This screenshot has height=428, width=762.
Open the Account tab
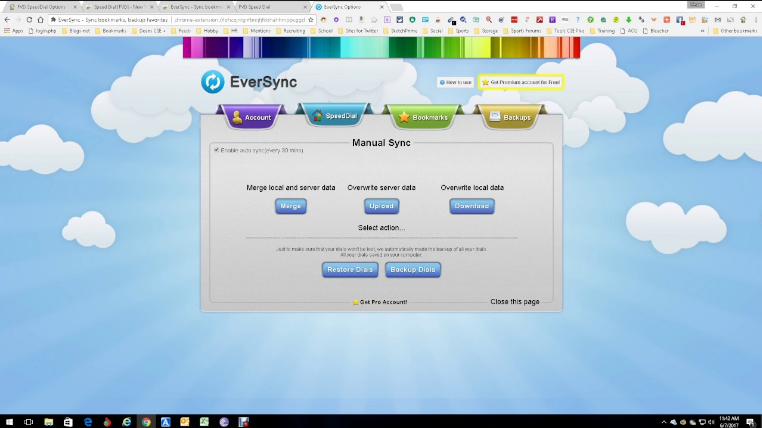coord(251,117)
